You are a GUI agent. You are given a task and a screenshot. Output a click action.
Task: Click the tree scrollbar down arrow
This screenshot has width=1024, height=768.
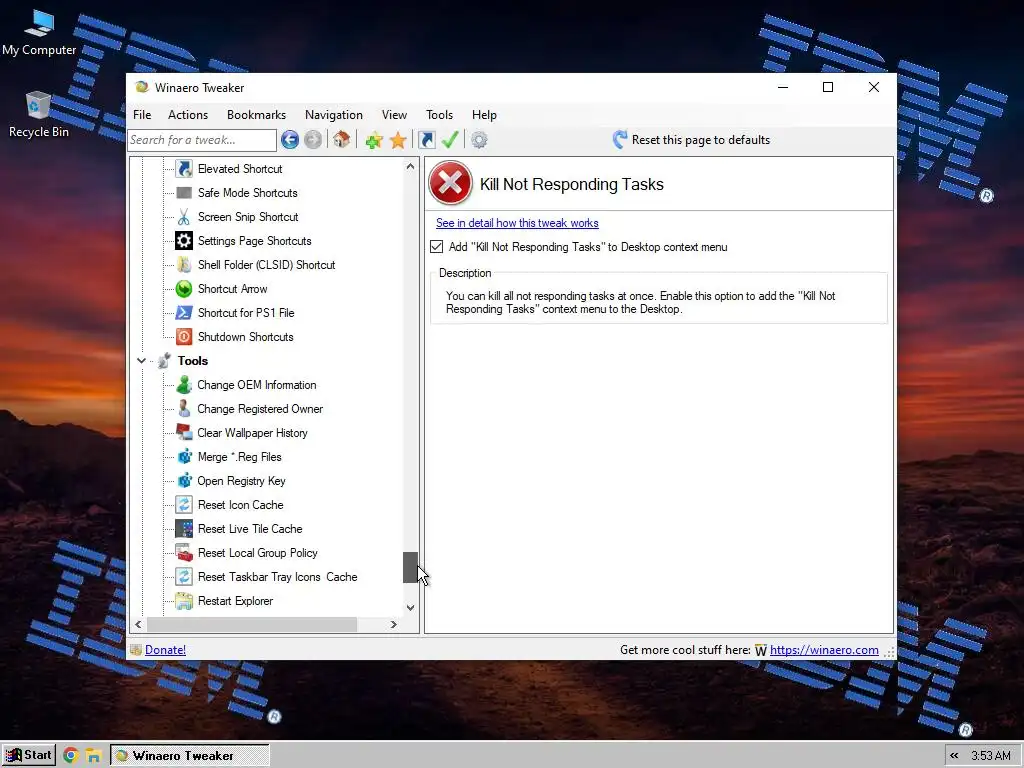tap(410, 607)
